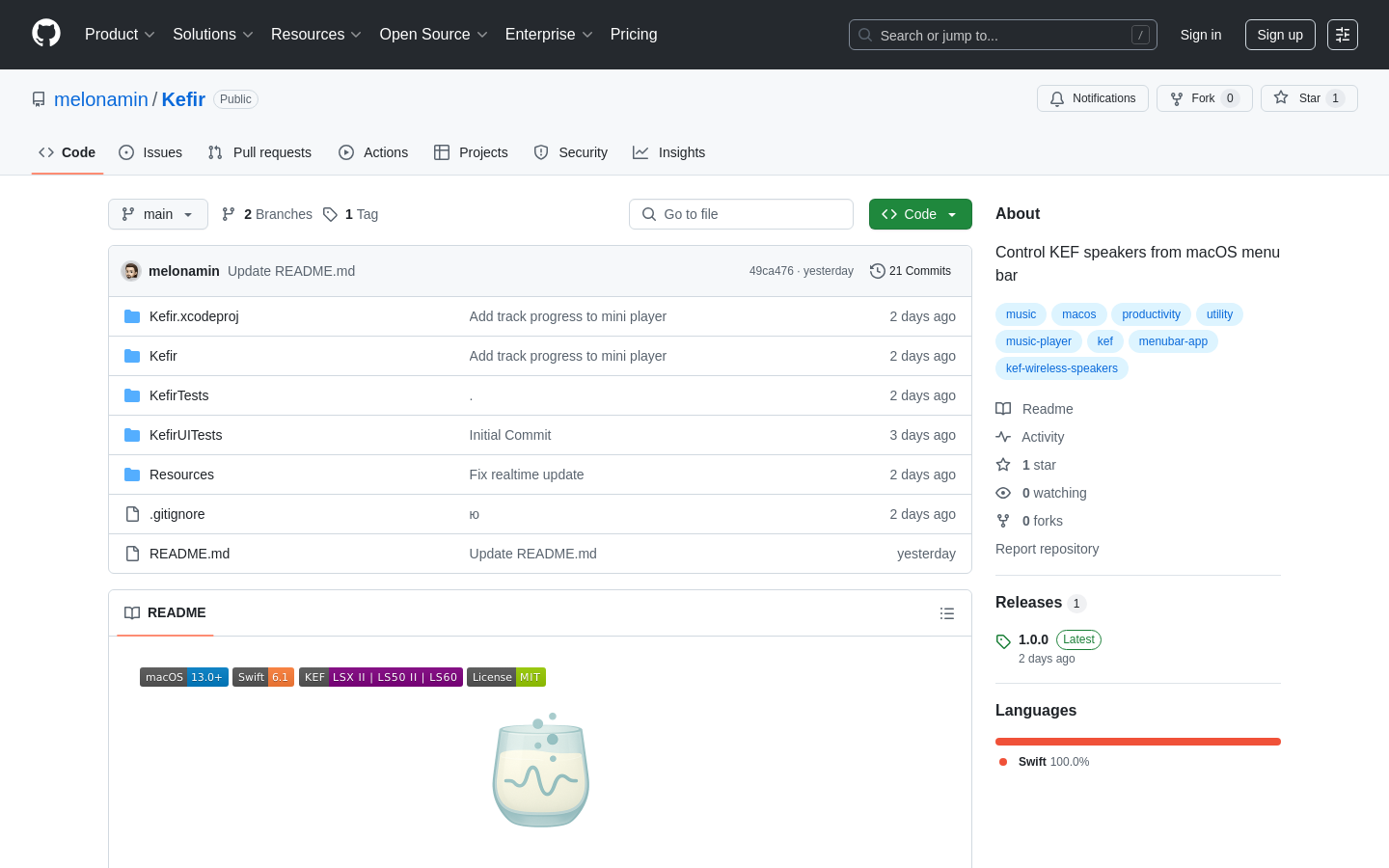Click melonamin's avatar in the commit bar

click(131, 271)
